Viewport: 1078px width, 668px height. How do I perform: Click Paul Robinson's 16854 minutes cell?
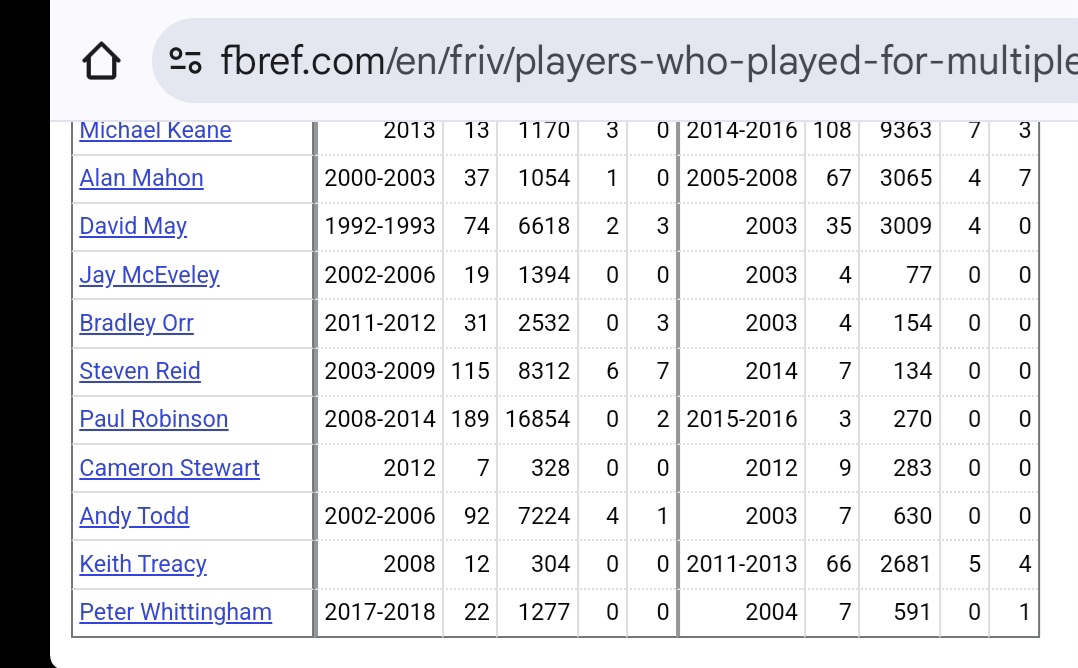[537, 419]
